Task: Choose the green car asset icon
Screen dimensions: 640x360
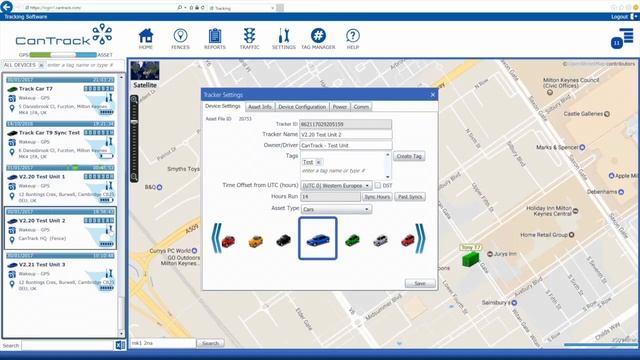Action: pos(352,240)
